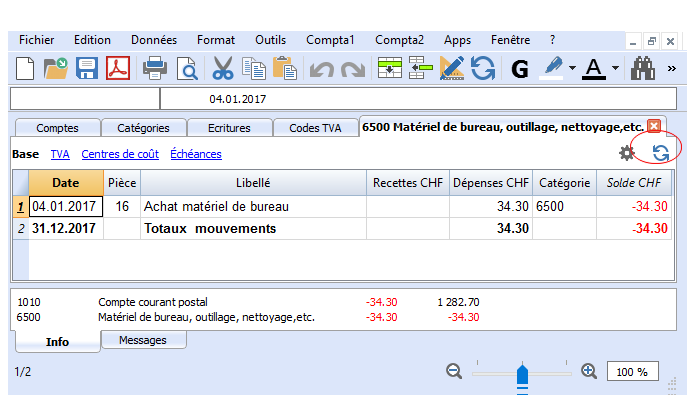
Task: Open settings gear for account card
Action: (x=627, y=153)
